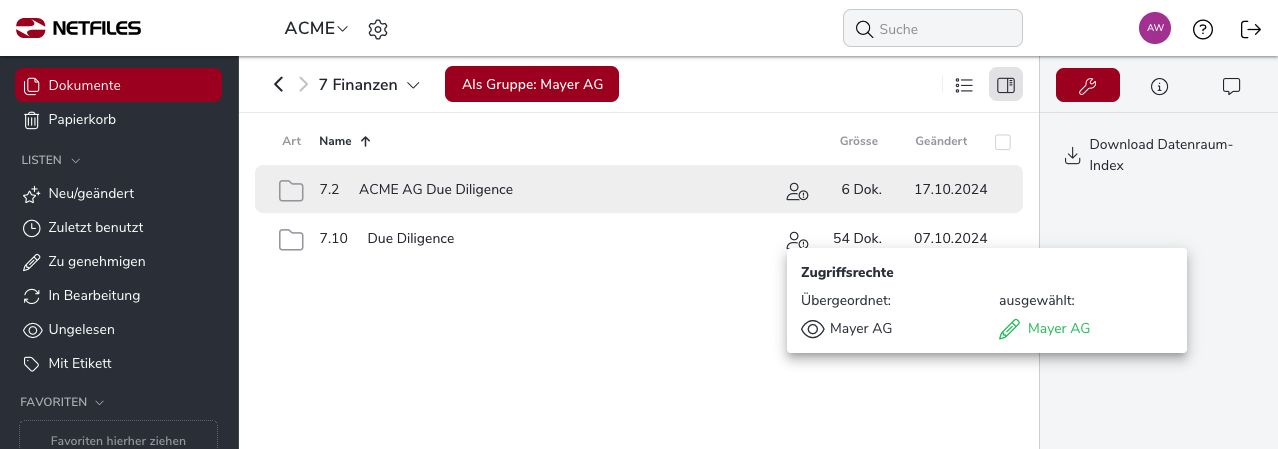This screenshot has width=1278, height=449.
Task: Go back with the left arrow
Action: (279, 85)
